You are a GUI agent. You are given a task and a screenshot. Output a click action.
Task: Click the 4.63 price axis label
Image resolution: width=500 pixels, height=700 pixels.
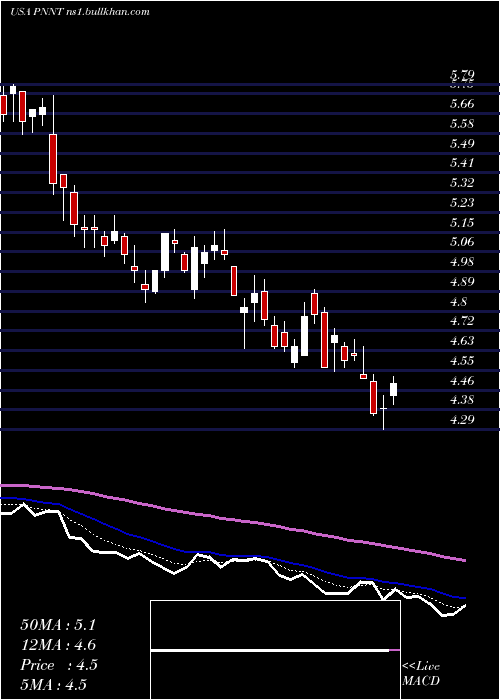(462, 341)
